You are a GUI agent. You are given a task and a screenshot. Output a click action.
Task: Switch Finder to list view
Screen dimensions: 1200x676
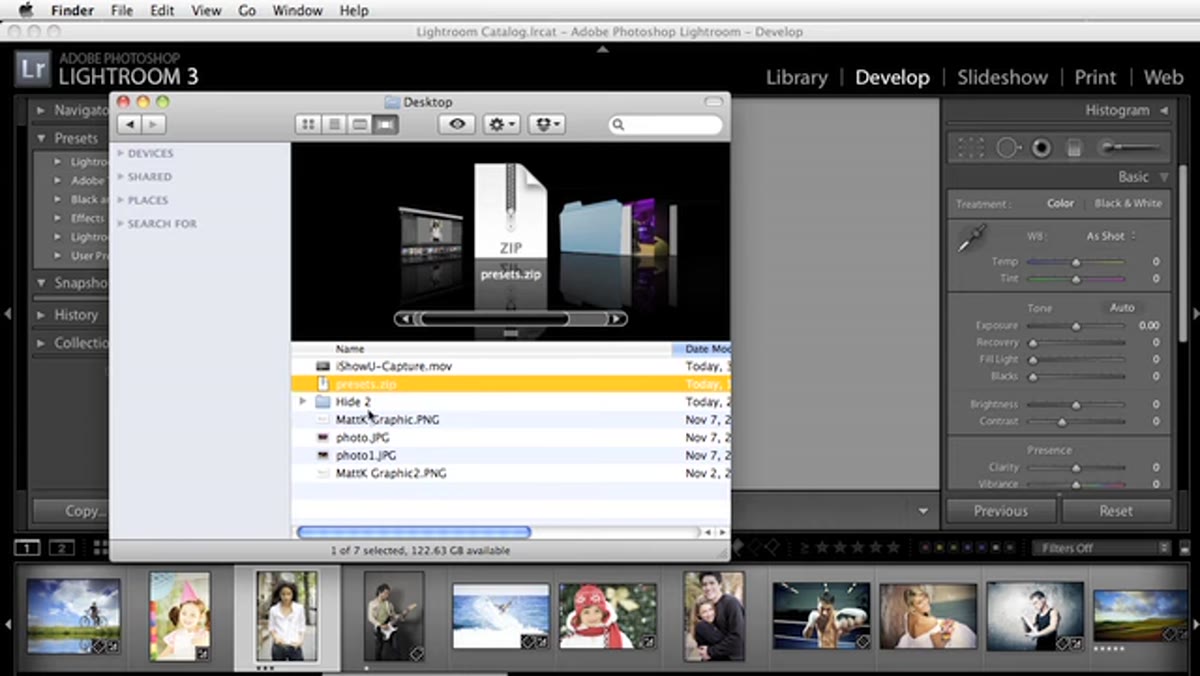[334, 124]
